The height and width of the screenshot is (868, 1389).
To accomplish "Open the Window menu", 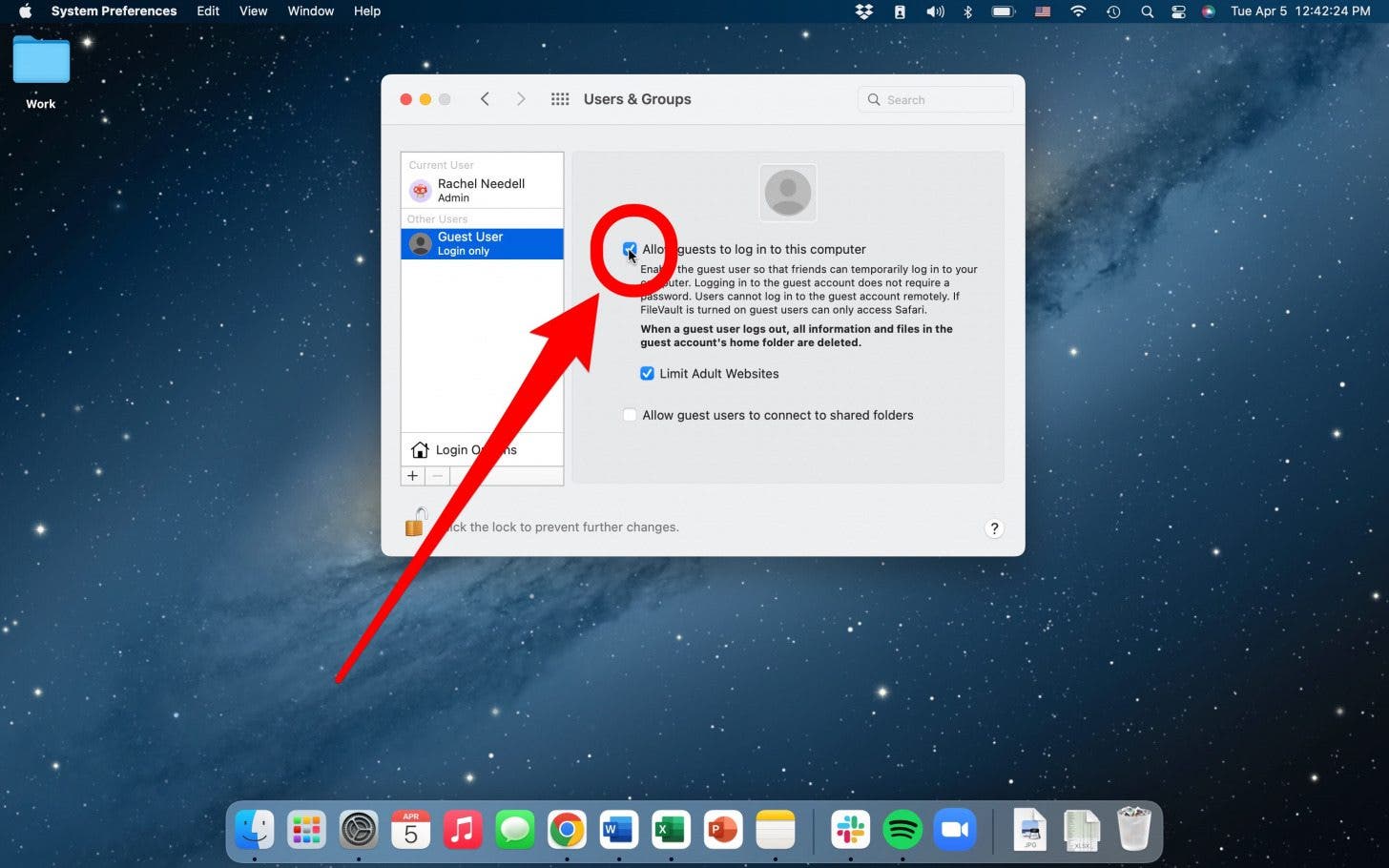I will (310, 10).
